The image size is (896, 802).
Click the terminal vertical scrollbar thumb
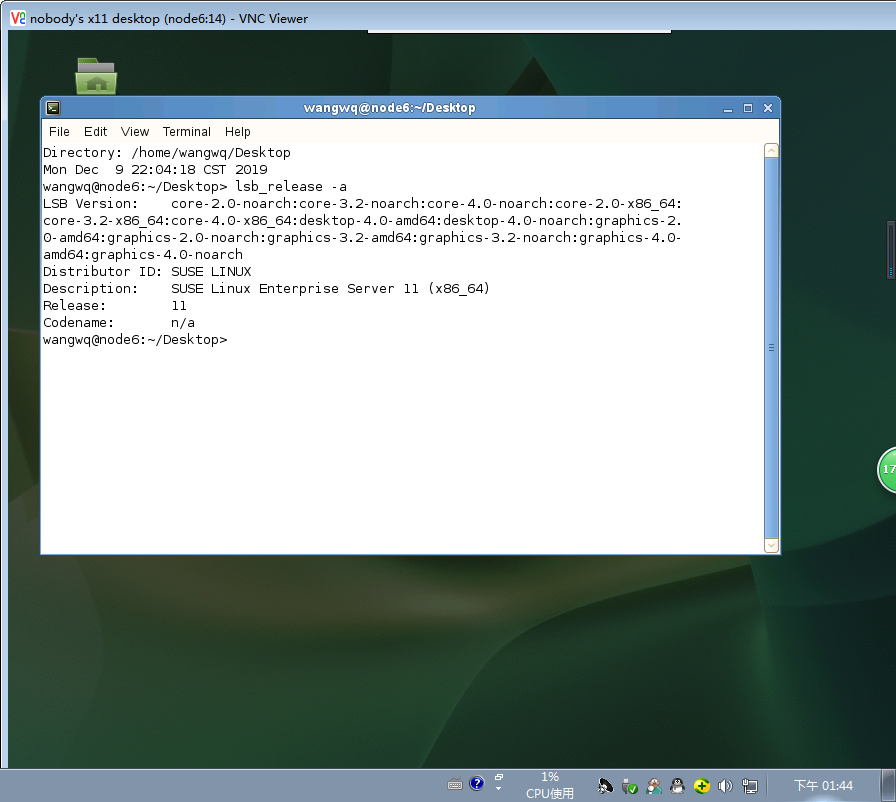click(771, 348)
